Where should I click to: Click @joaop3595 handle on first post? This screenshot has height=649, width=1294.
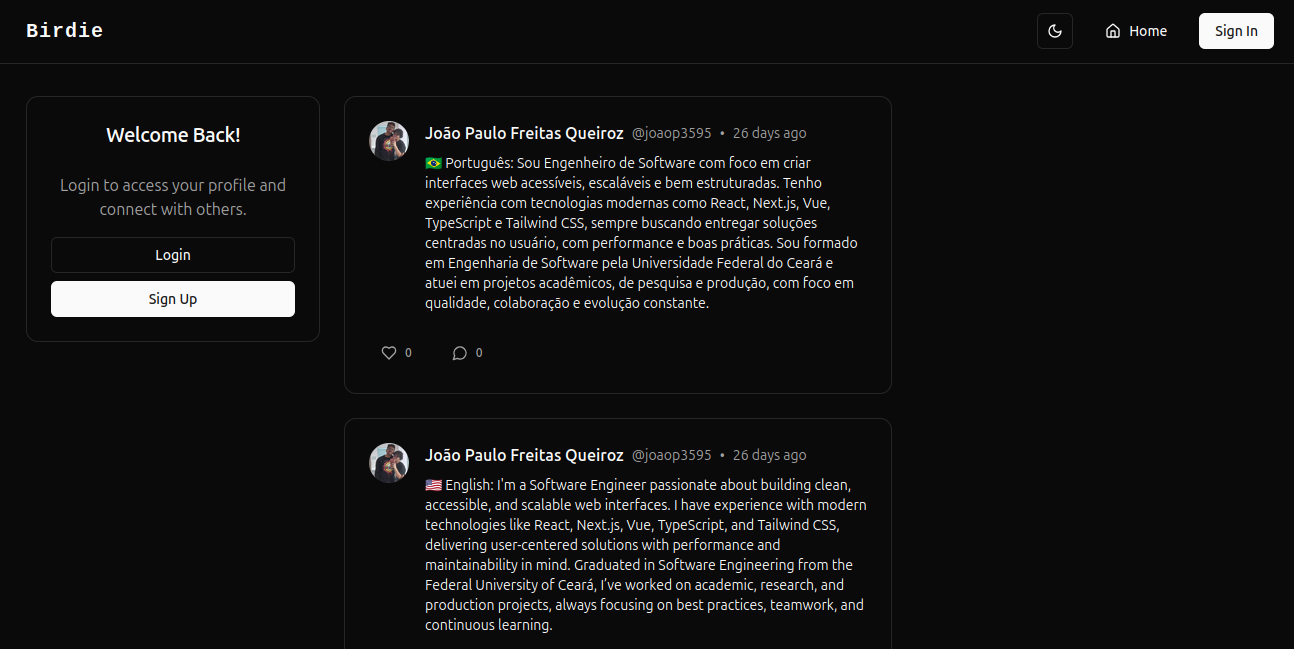(x=672, y=133)
